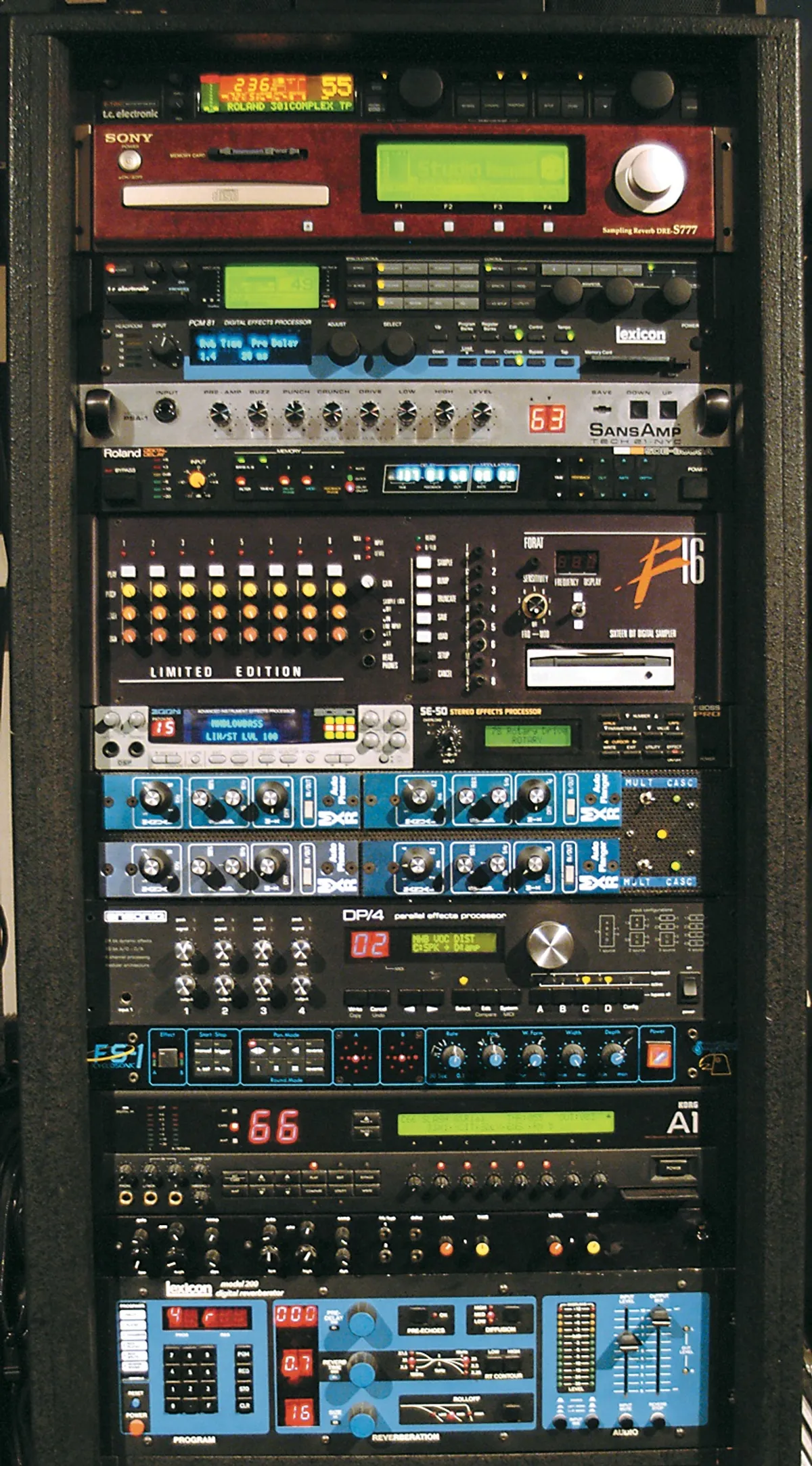Screen dimensions: 812x1466
Task: Click the SansAmp Drive knob
Action: (369, 413)
